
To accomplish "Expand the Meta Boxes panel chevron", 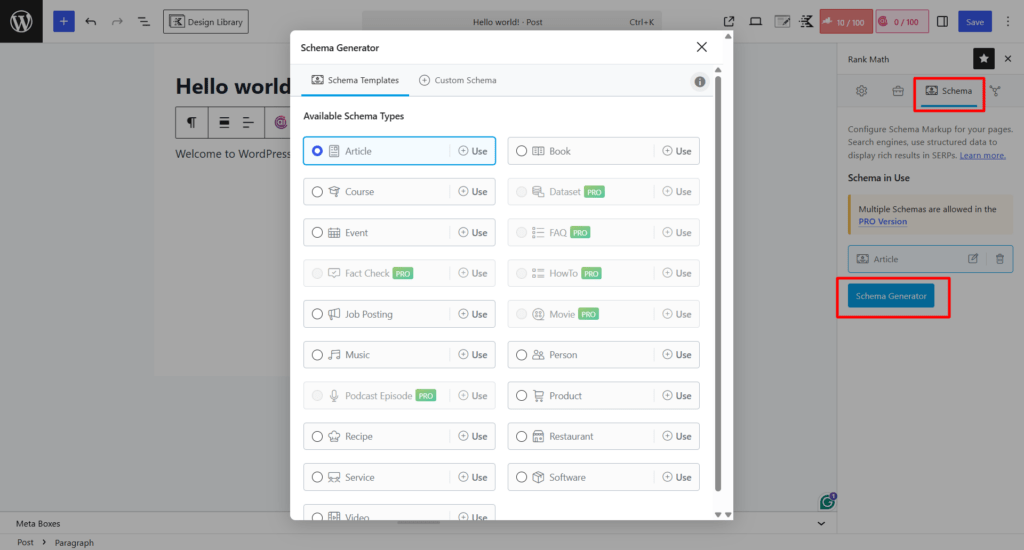I will [x=821, y=523].
